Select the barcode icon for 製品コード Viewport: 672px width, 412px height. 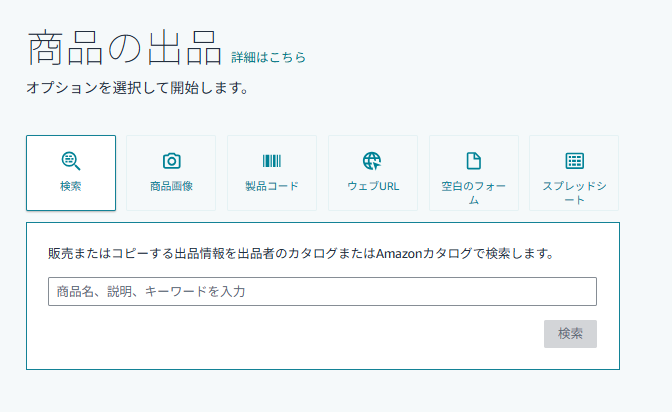[x=272, y=161]
